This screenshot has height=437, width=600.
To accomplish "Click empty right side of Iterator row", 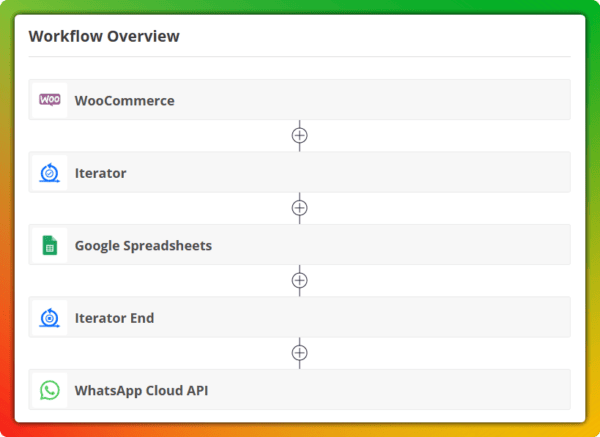I will point(450,172).
